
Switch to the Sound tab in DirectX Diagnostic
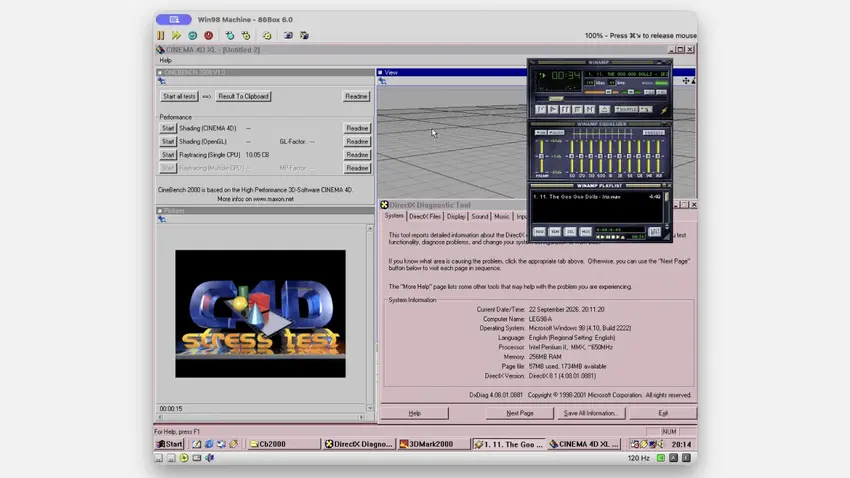point(480,216)
